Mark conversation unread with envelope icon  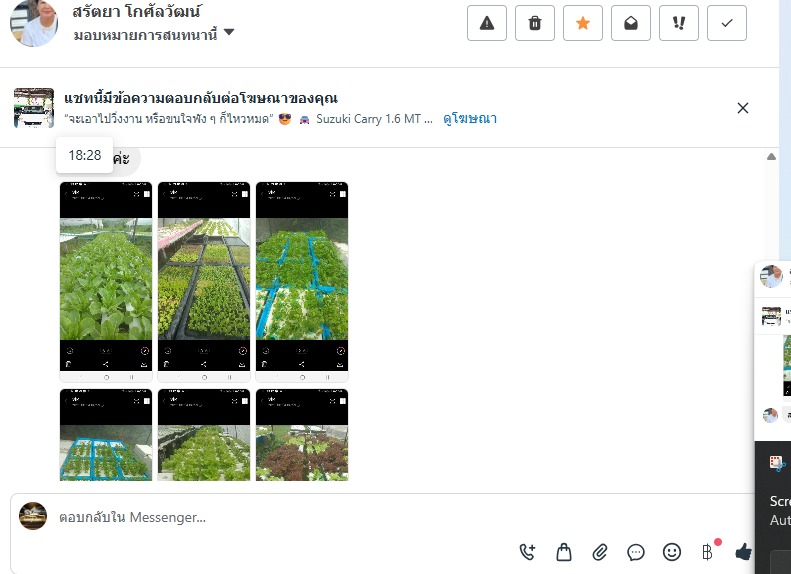631,23
